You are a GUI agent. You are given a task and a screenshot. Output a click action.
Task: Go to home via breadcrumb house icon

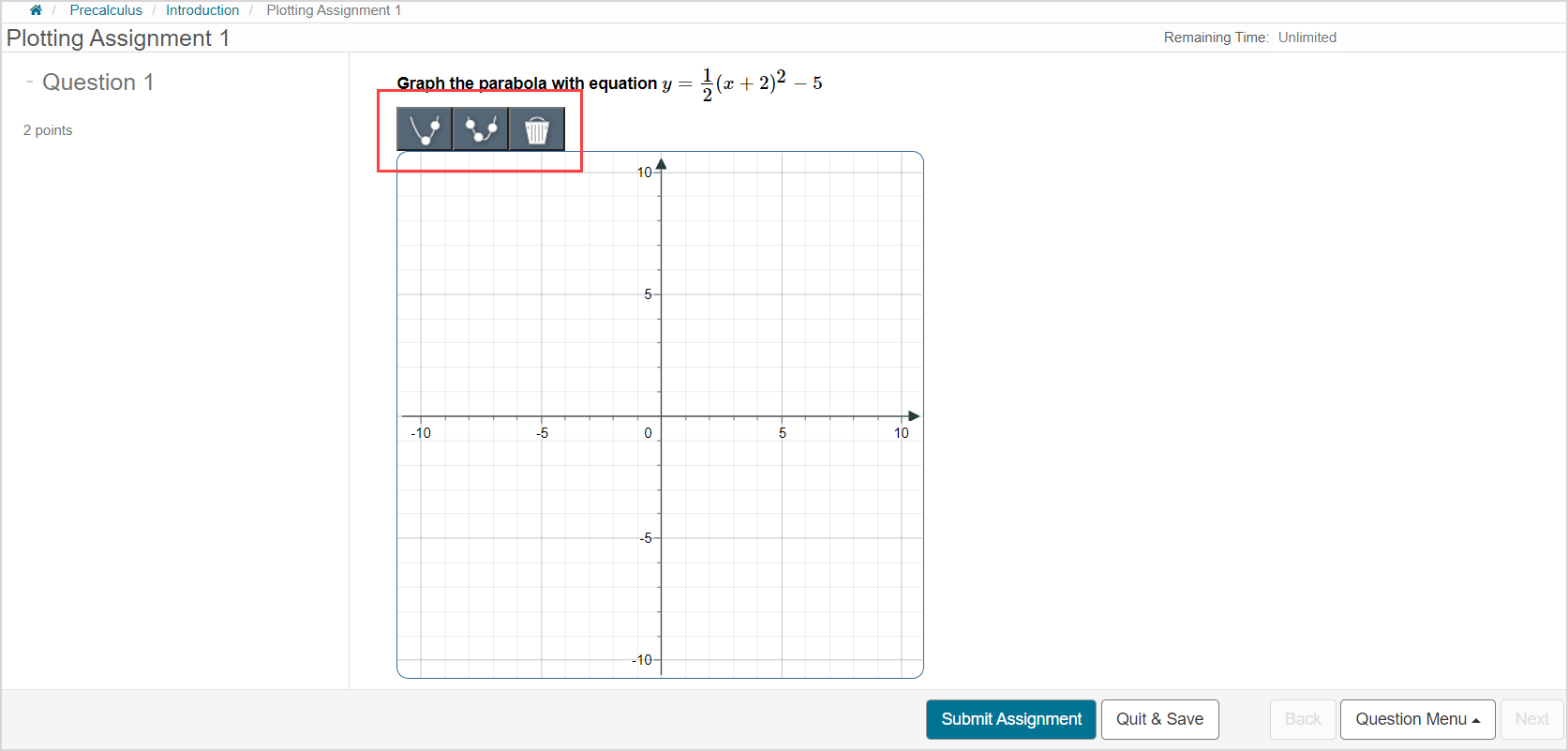coord(36,10)
